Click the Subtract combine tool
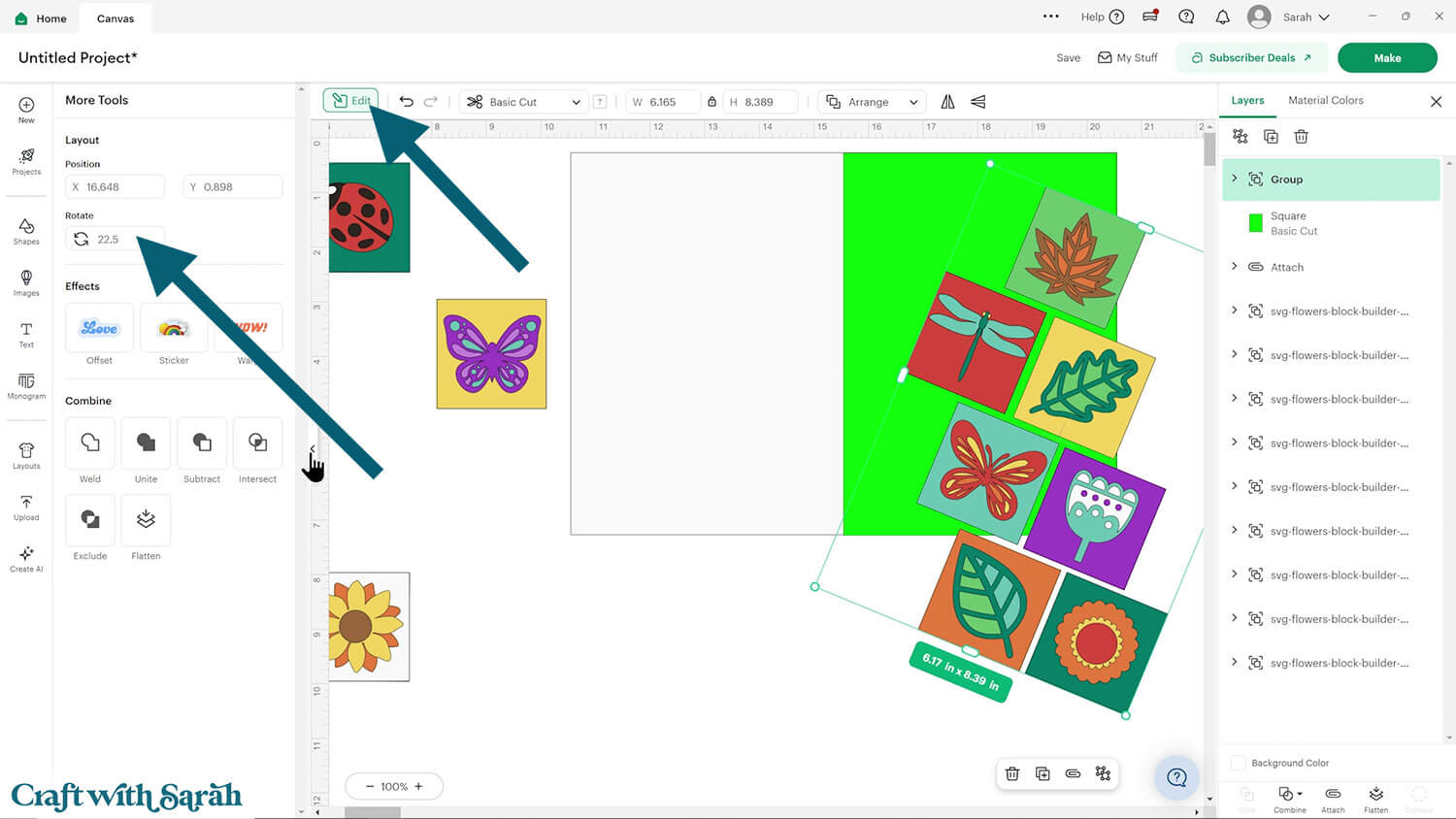Viewport: 1456px width, 819px height. click(202, 442)
